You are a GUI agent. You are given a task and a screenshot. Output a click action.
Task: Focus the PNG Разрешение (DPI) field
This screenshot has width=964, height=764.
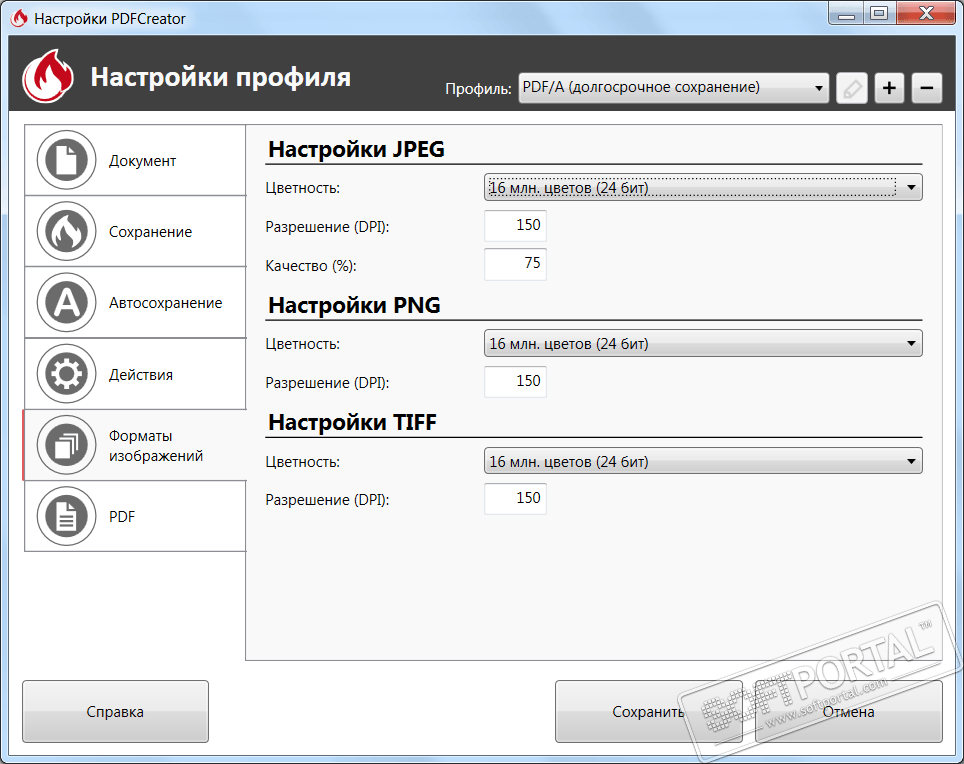pyautogui.click(x=515, y=382)
